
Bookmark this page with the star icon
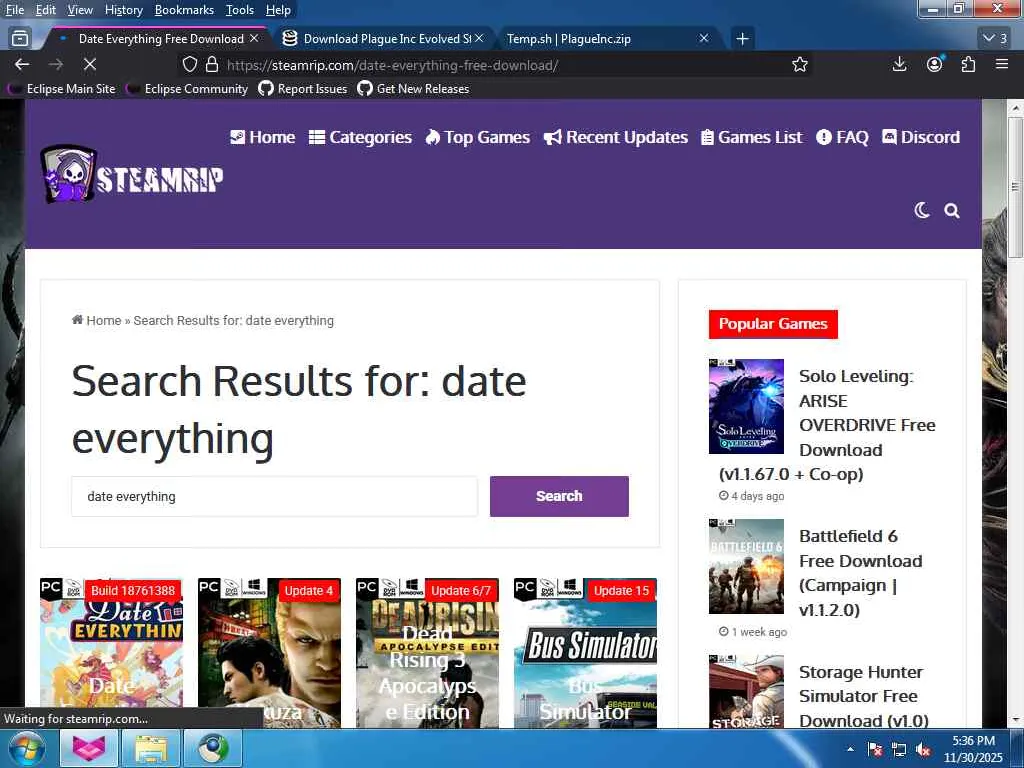click(x=799, y=65)
